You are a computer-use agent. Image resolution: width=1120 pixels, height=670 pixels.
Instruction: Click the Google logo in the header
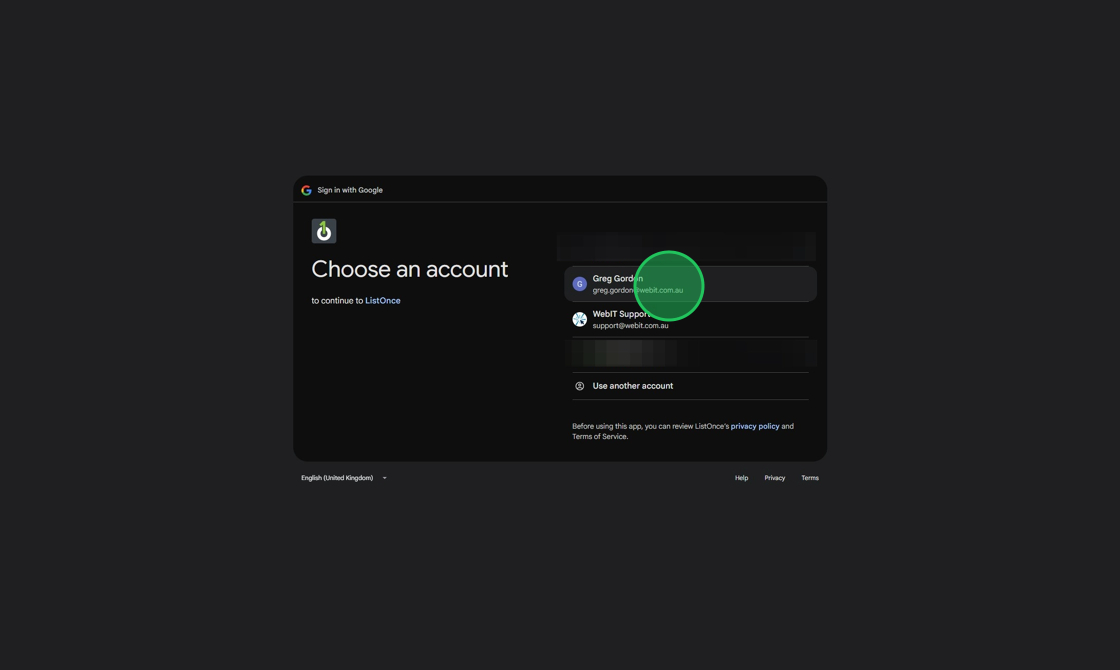pos(306,190)
